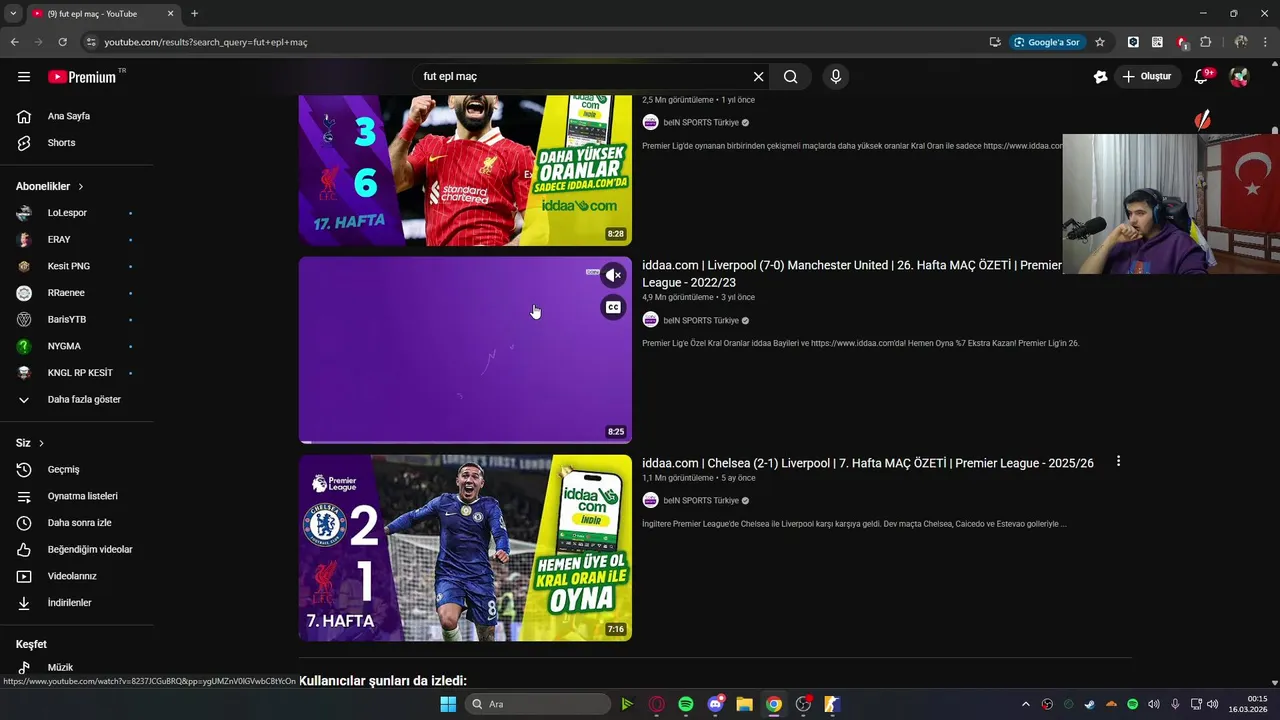Click the Oluştur create button
Screen dimensions: 1280x720
click(1148, 77)
